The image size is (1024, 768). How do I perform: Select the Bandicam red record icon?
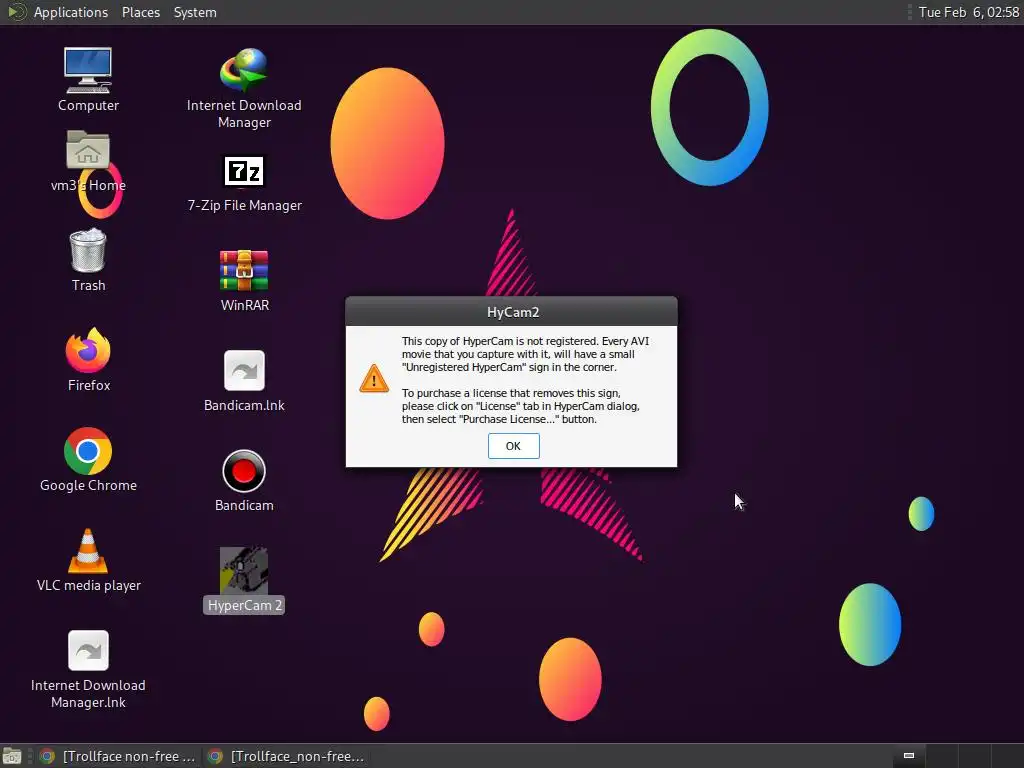(244, 471)
